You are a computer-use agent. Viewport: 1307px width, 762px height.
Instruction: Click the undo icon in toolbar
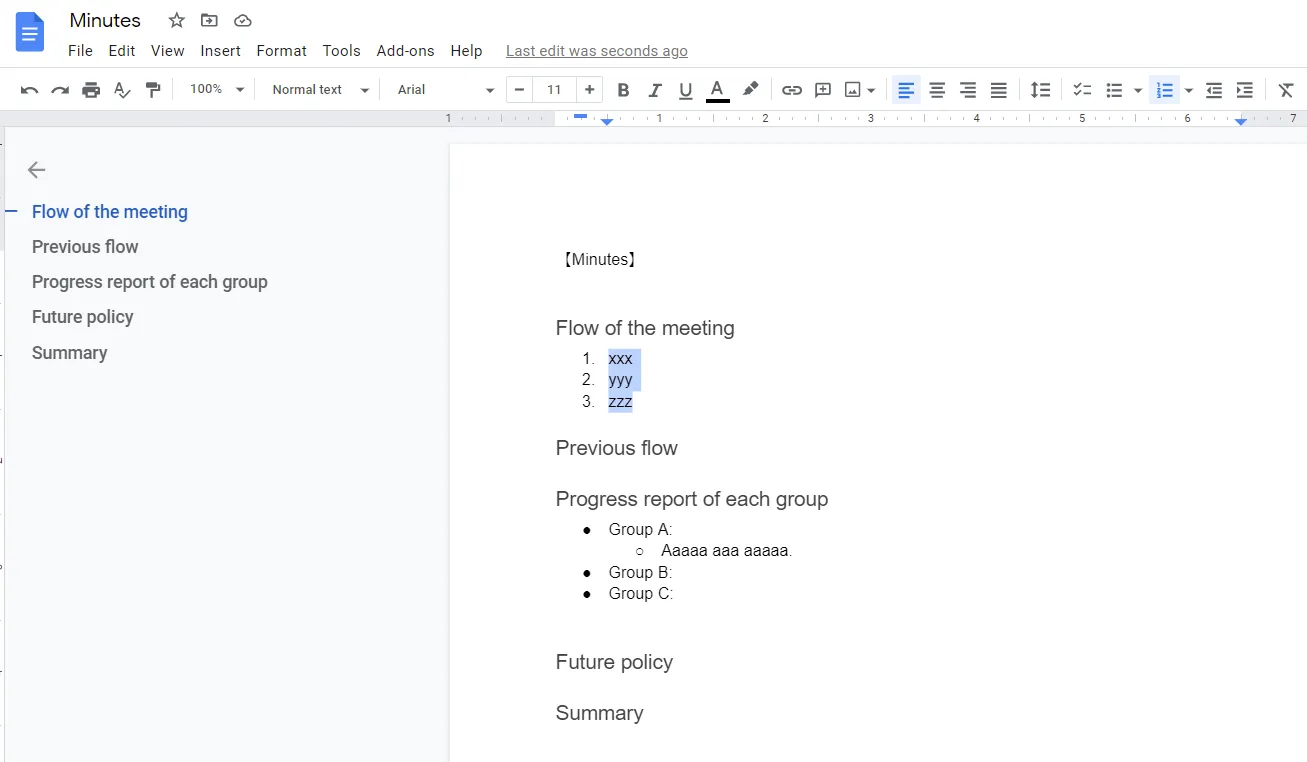tap(29, 90)
